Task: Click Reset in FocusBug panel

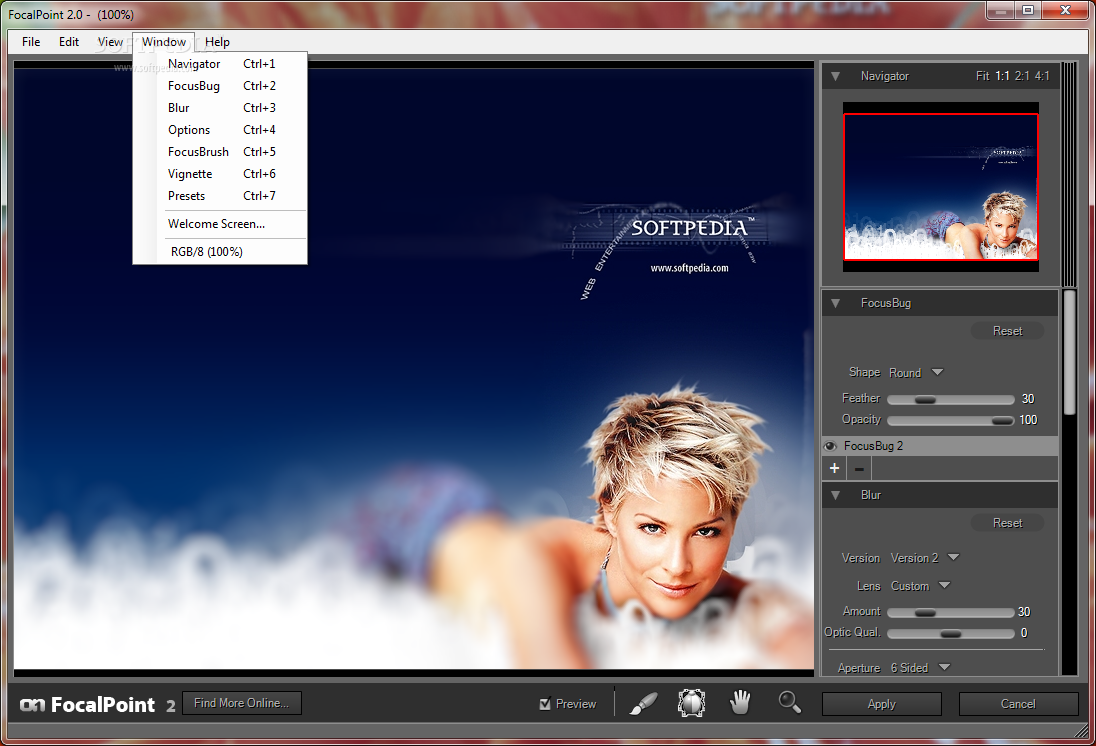Action: tap(1007, 331)
